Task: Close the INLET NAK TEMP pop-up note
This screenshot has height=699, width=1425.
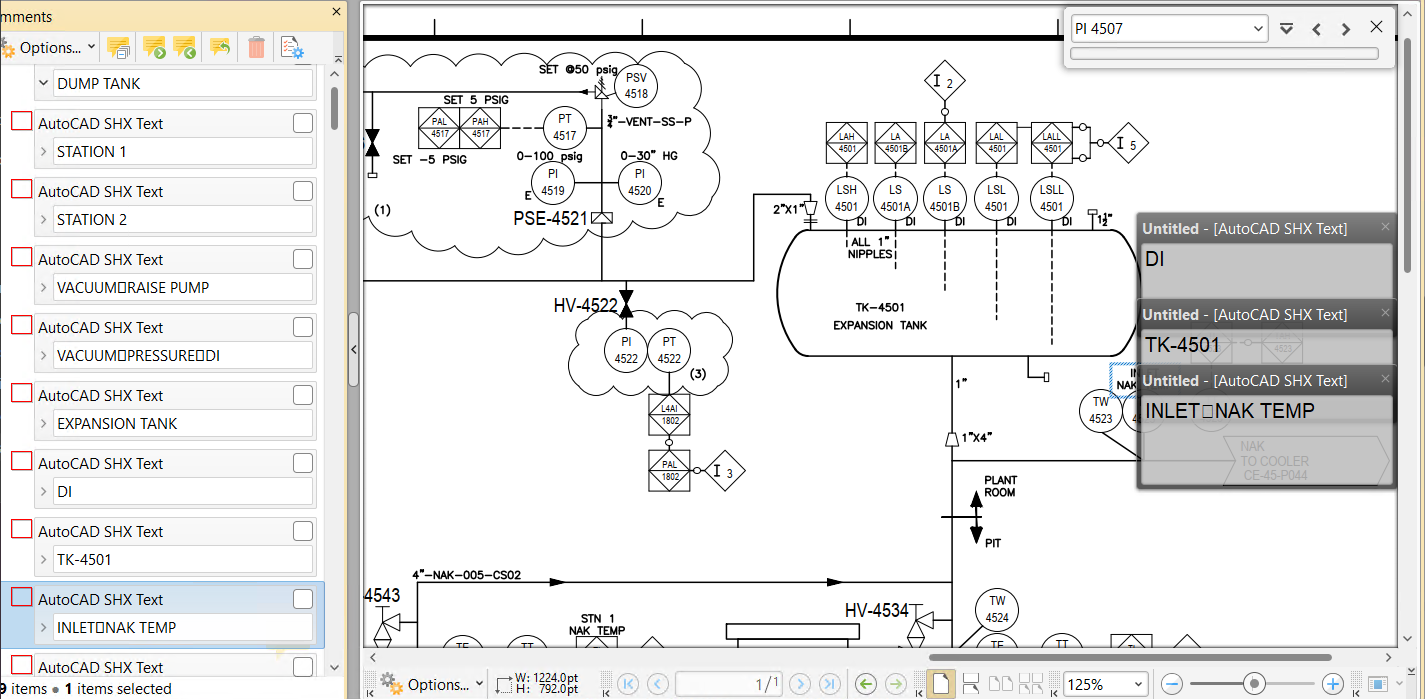Action: point(1385,378)
